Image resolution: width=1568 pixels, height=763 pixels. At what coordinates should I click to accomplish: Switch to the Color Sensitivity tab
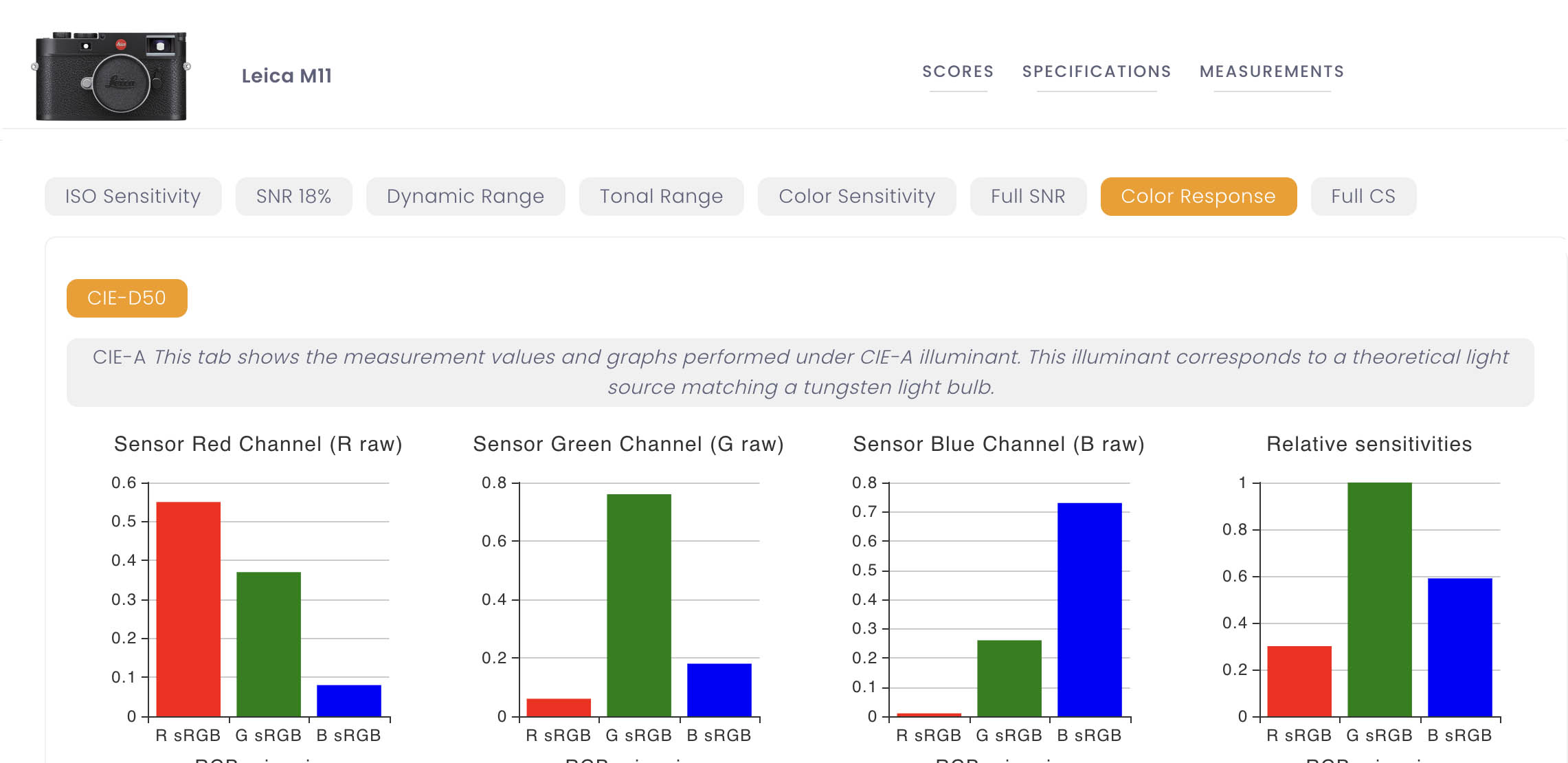(857, 197)
